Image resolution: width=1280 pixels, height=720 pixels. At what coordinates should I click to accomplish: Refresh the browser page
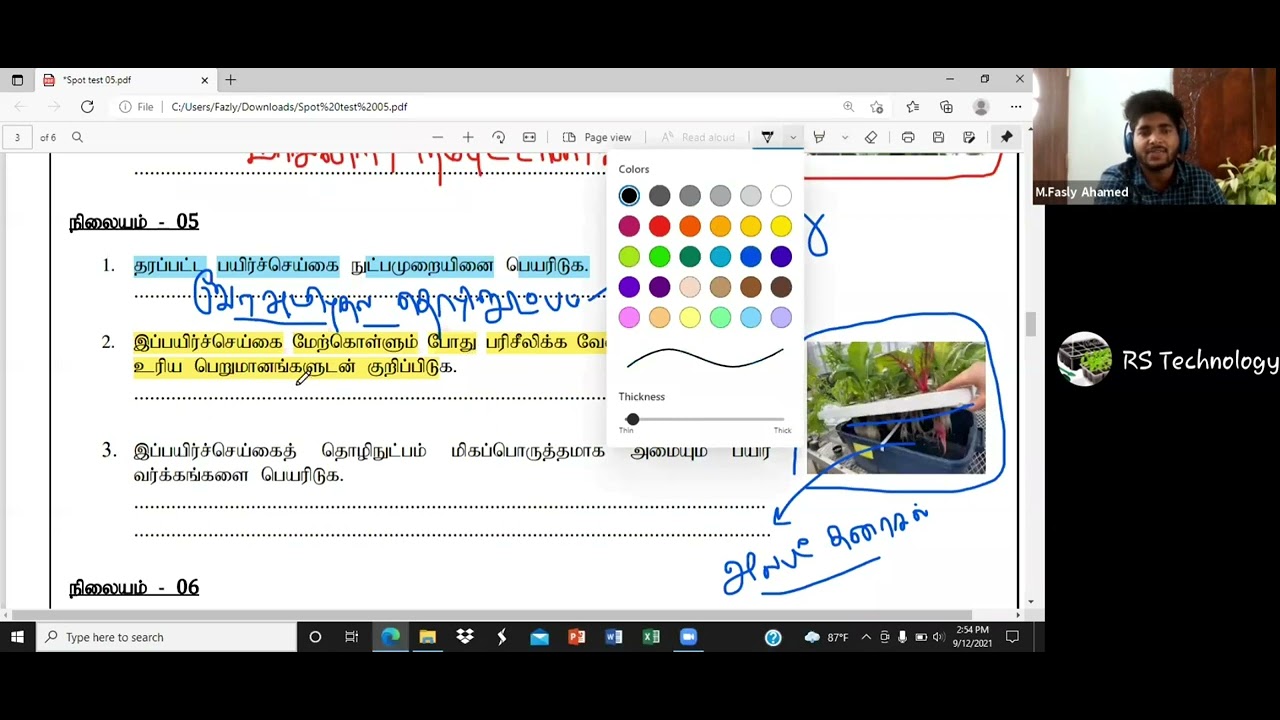87,107
